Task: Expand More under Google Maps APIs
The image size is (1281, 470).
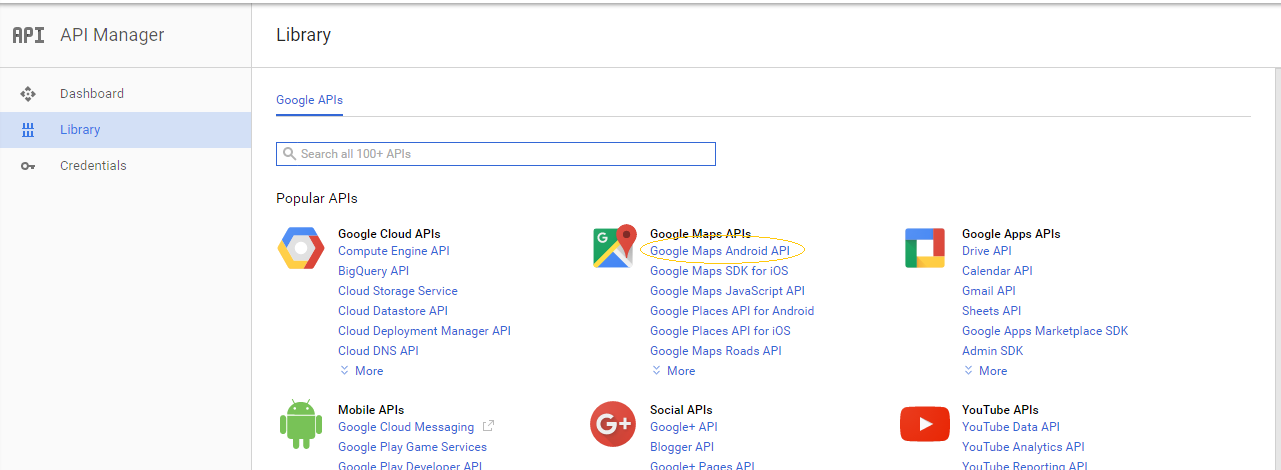Action: point(673,371)
